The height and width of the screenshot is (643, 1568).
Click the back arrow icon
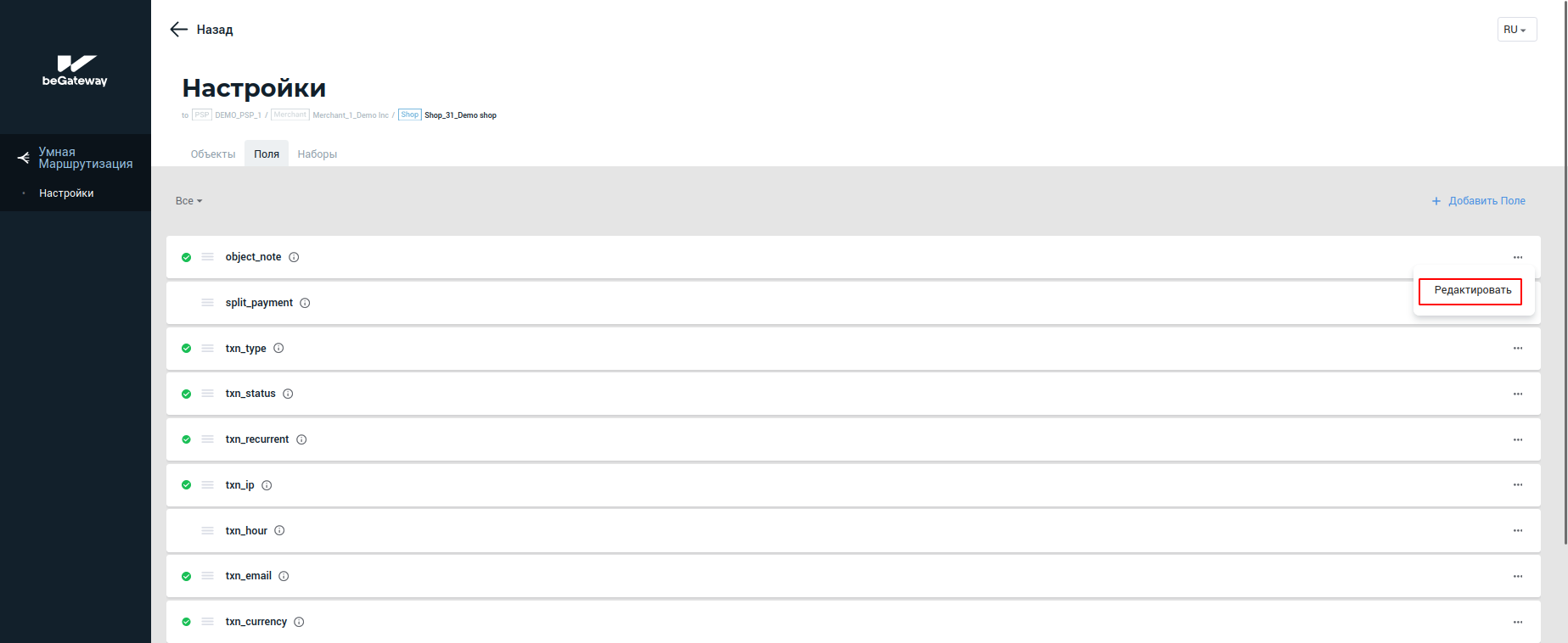(x=178, y=30)
